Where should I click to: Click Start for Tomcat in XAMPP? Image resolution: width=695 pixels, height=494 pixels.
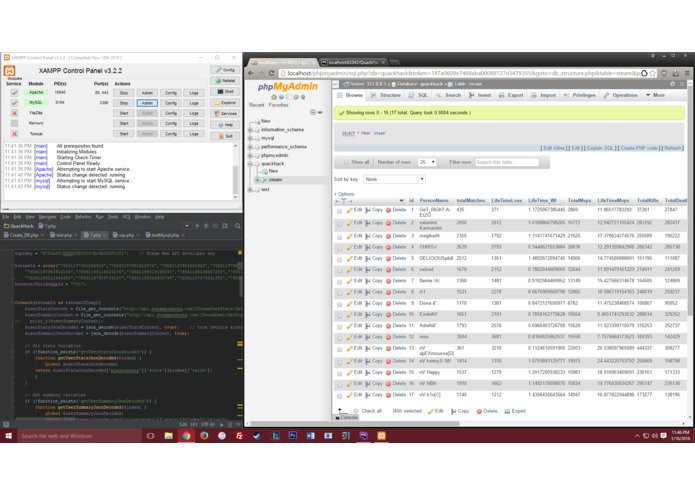[x=124, y=133]
